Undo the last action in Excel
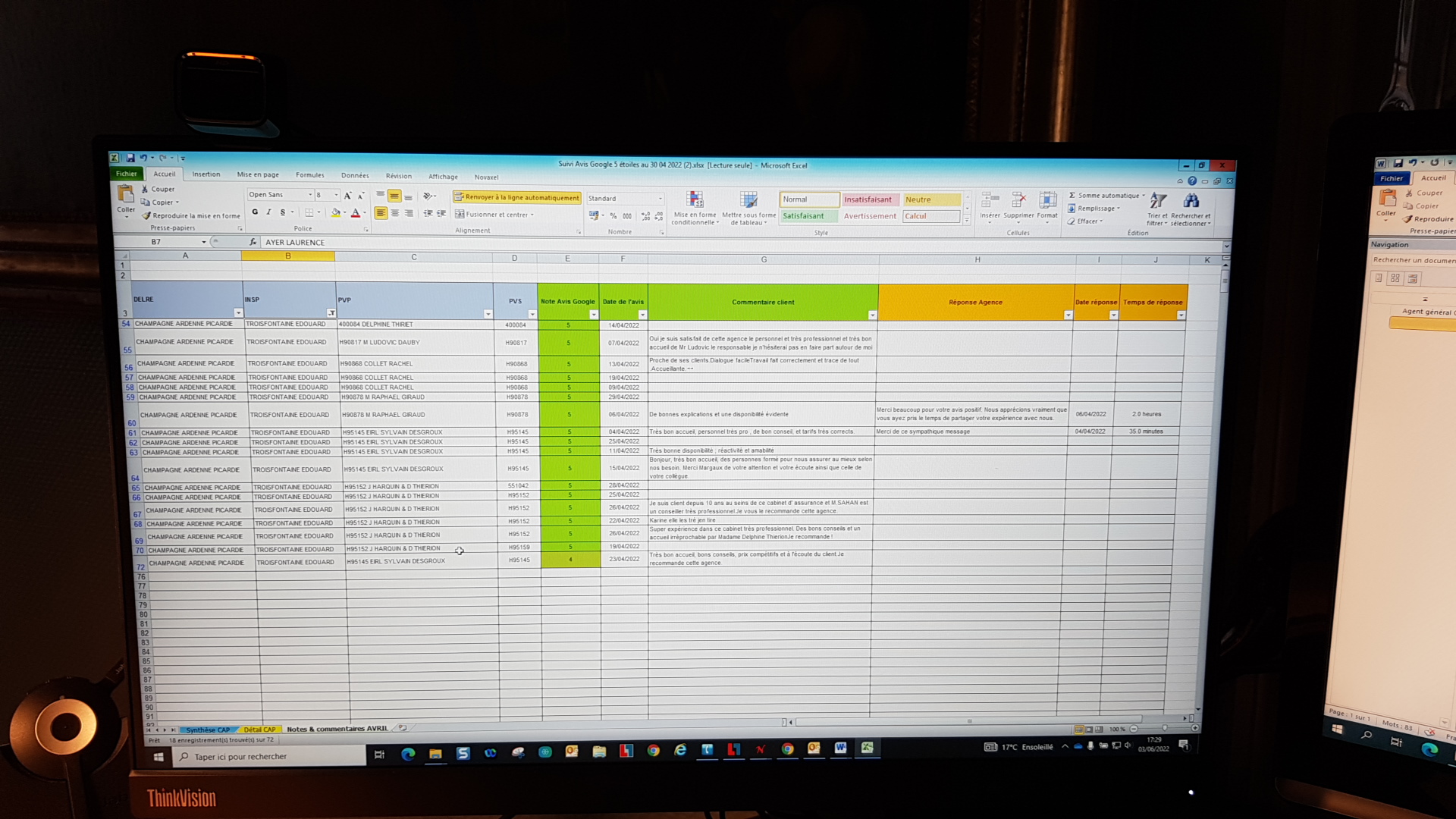This screenshot has width=1456, height=819. (143, 158)
